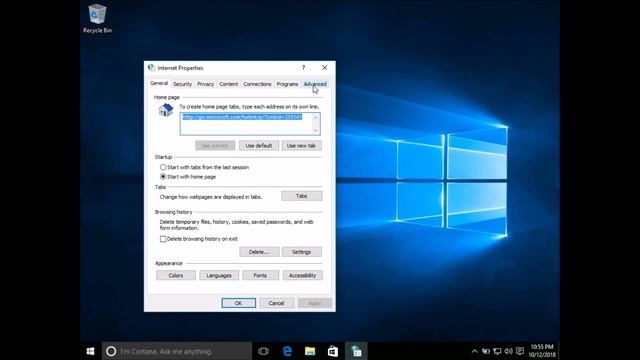640x360 pixels.
Task: Click the help question mark button
Action: pos(303,68)
